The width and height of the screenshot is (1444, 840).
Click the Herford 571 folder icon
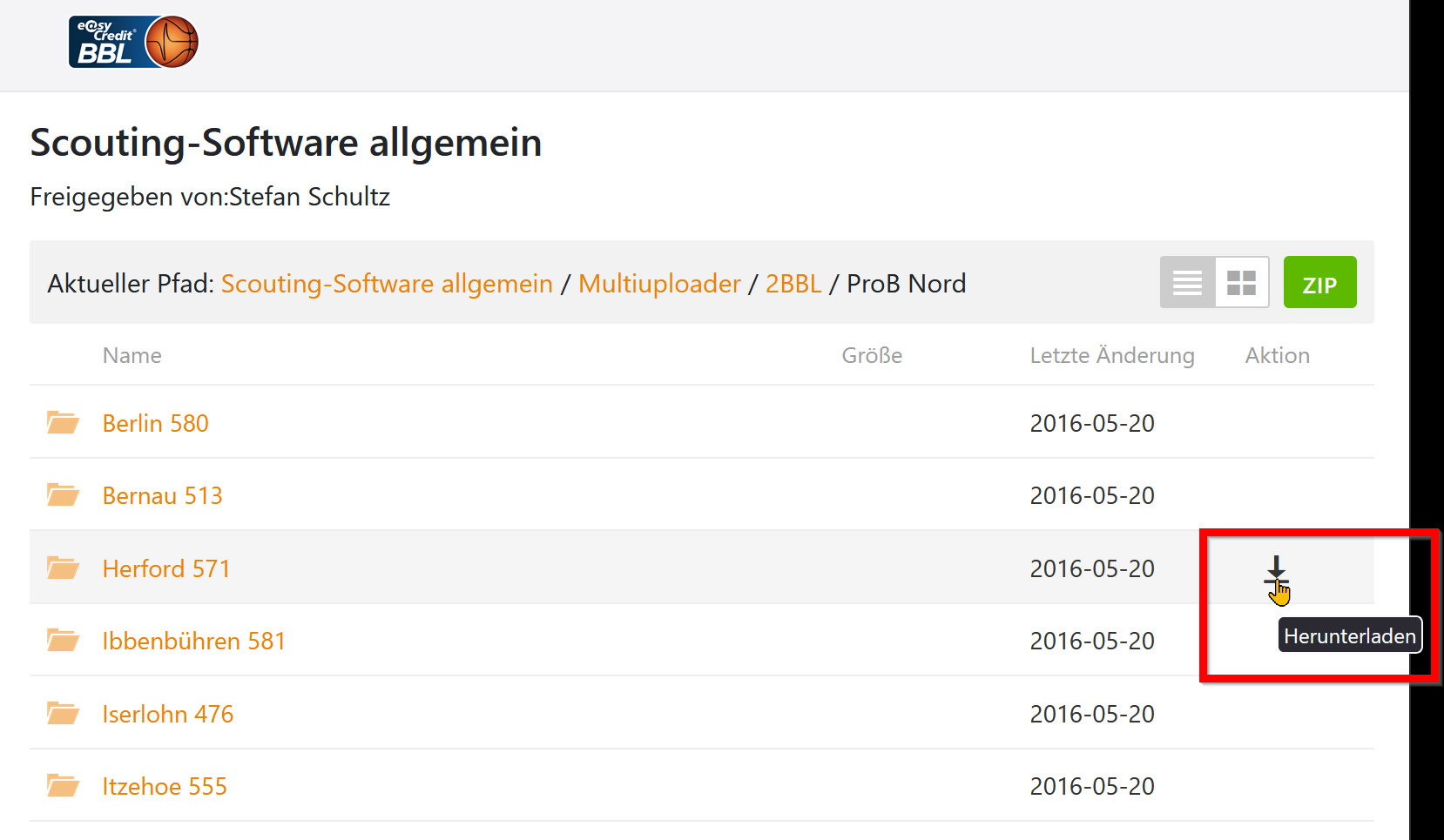(63, 568)
